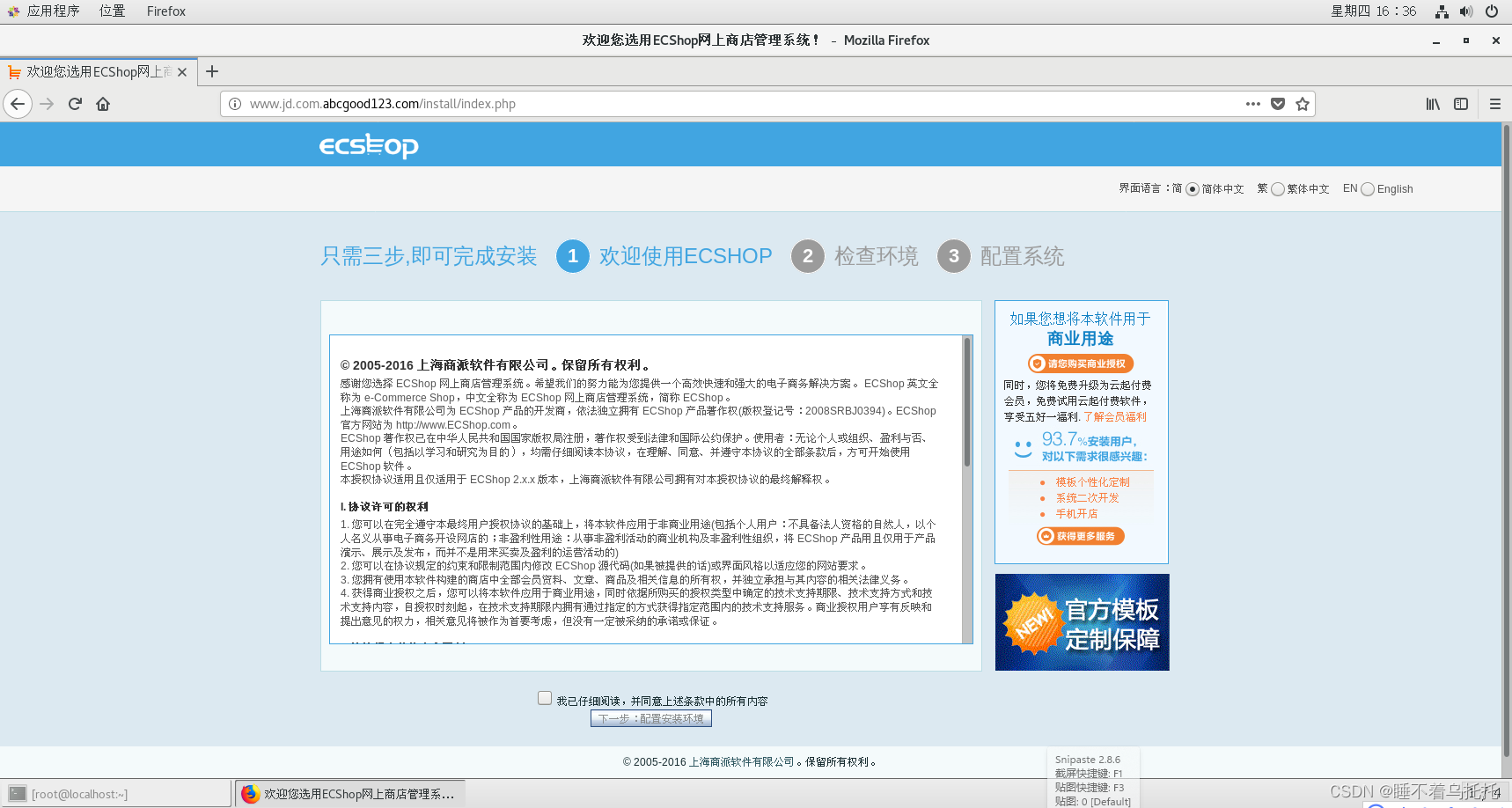Click the 官方模板定制保障 banner image
Image resolution: width=1512 pixels, height=808 pixels.
(x=1082, y=622)
